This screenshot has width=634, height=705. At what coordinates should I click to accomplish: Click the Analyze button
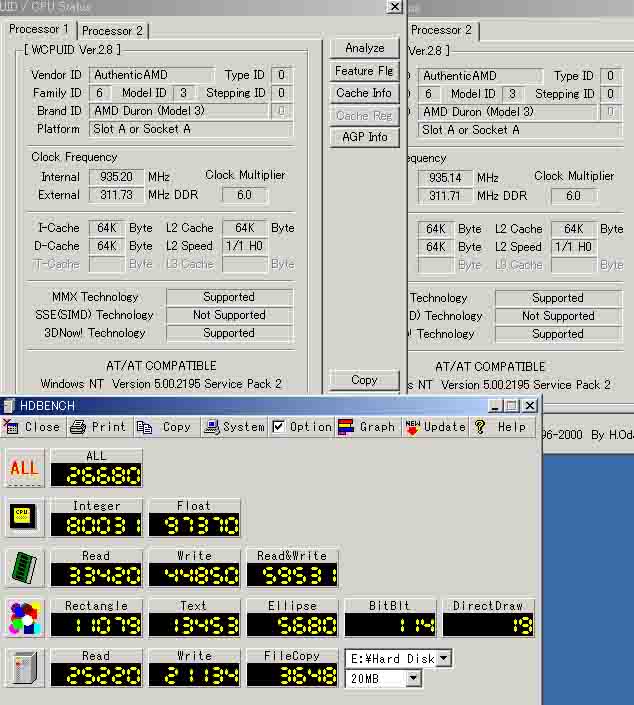(x=365, y=48)
